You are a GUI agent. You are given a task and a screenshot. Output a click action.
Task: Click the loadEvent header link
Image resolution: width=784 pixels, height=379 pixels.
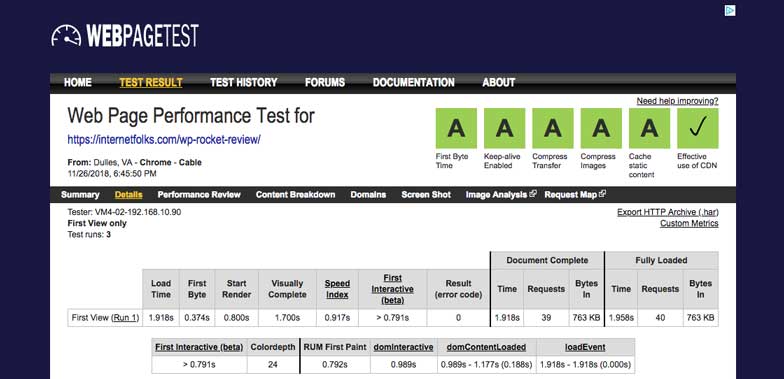[586, 347]
